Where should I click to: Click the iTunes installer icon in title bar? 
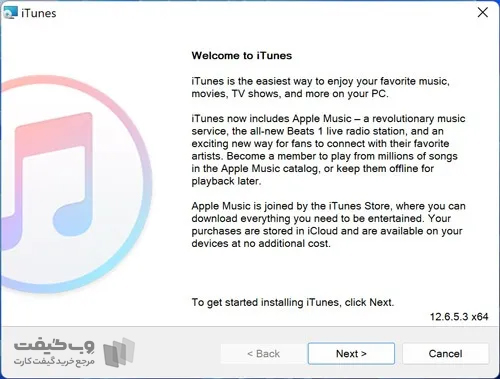pos(10,13)
